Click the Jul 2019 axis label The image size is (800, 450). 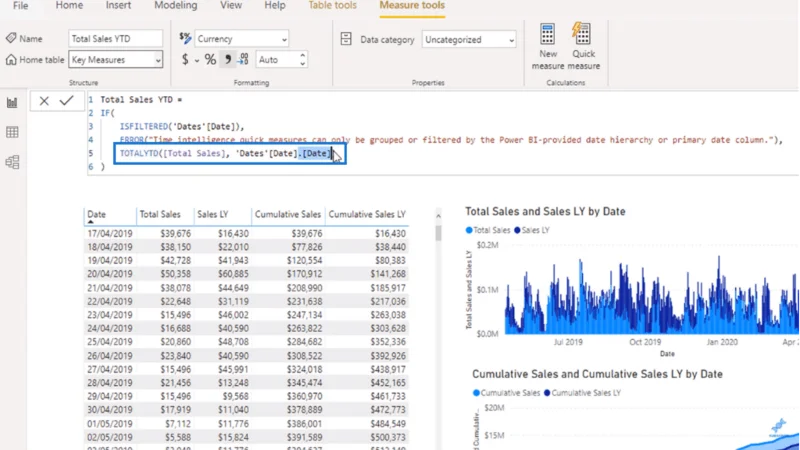coord(568,342)
